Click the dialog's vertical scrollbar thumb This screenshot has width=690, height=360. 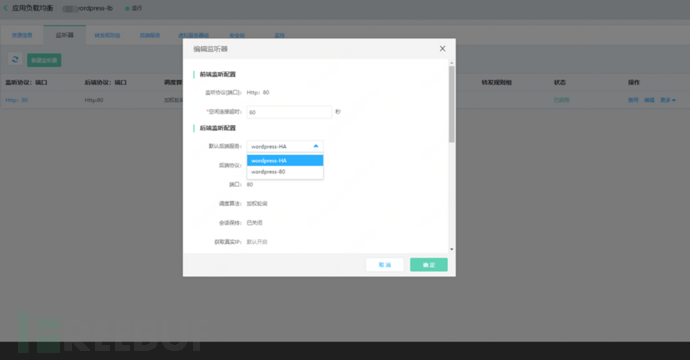pos(451,104)
